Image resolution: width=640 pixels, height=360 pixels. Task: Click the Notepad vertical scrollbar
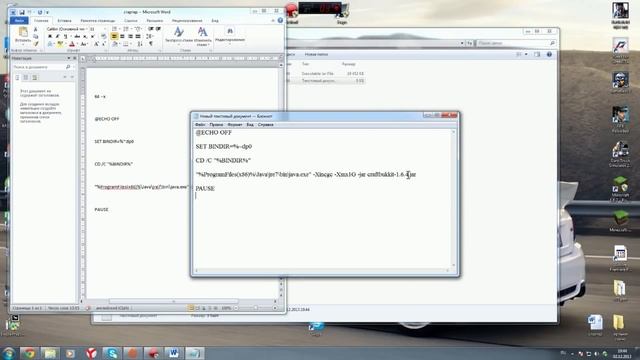click(453, 198)
